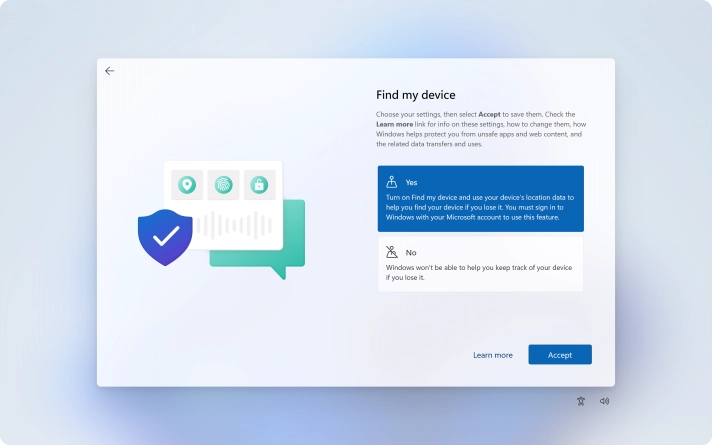Click the padlock icon in illustration

[258, 185]
